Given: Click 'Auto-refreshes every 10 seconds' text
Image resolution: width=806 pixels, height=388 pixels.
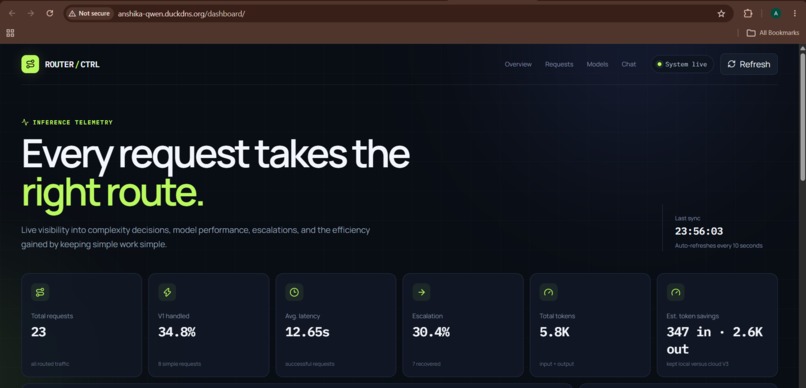Looking at the screenshot, I should coord(719,246).
